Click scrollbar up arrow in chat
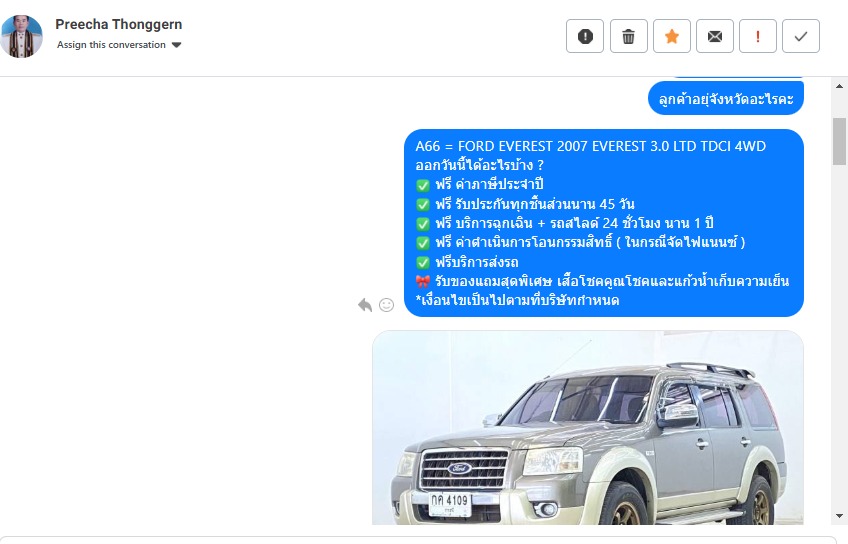 coord(839,86)
